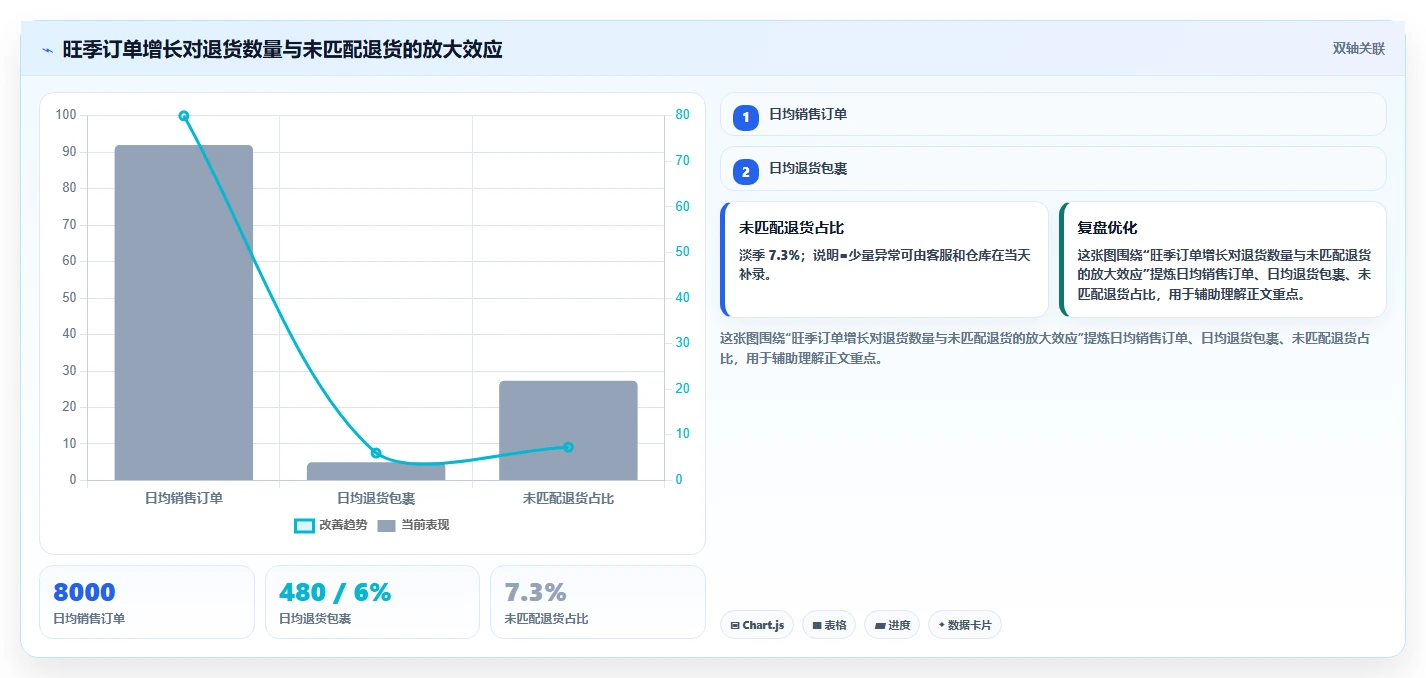Screen dimensions: 1426x678
Task: Click the icon in the 进度 tag
Action: click(x=880, y=625)
